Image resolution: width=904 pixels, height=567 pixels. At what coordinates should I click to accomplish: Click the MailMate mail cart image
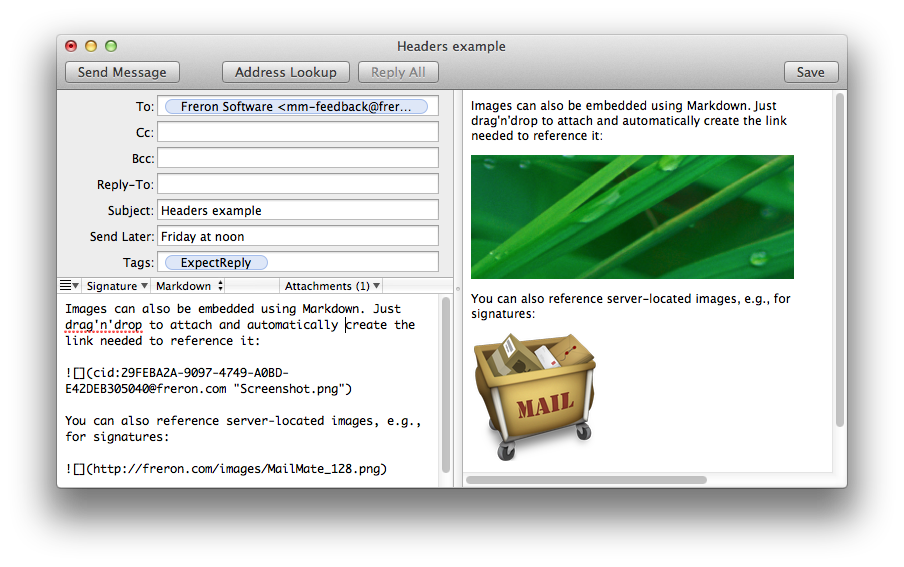(531, 396)
